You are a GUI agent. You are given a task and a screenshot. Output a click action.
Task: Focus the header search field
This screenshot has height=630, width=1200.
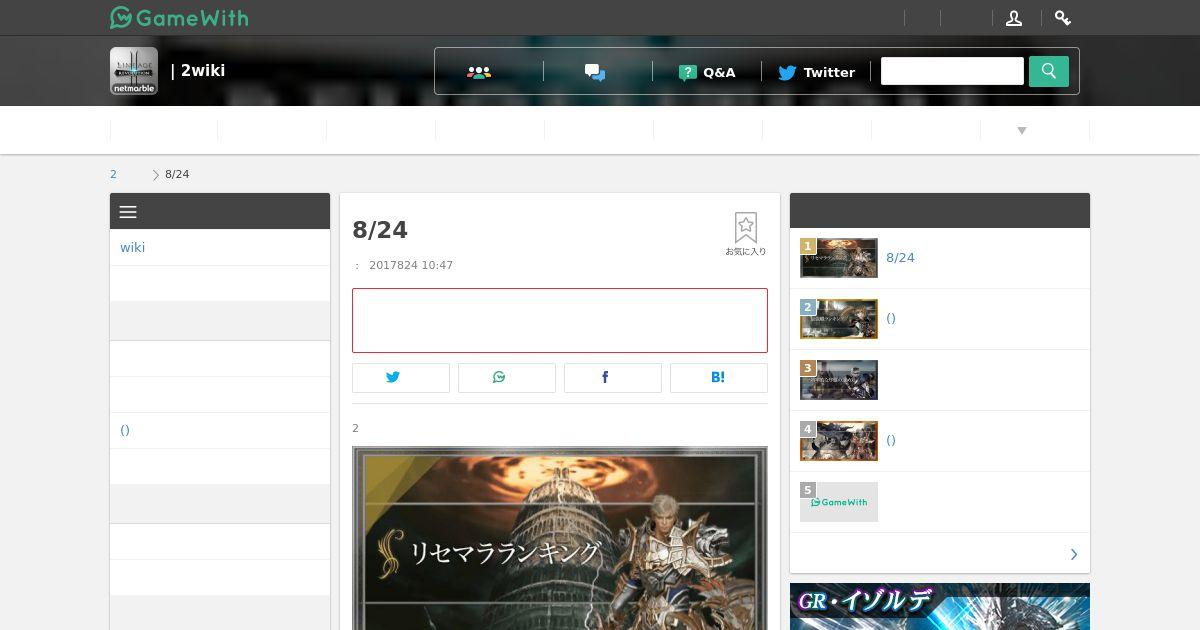click(x=952, y=71)
